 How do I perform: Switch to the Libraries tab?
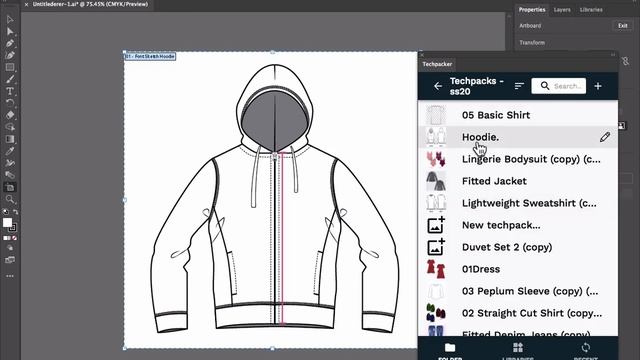[x=591, y=10]
